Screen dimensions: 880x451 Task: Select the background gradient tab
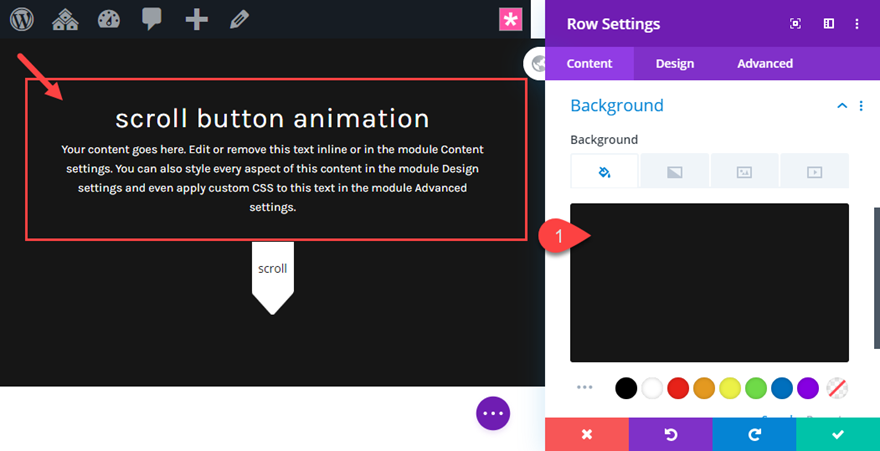click(x=675, y=171)
